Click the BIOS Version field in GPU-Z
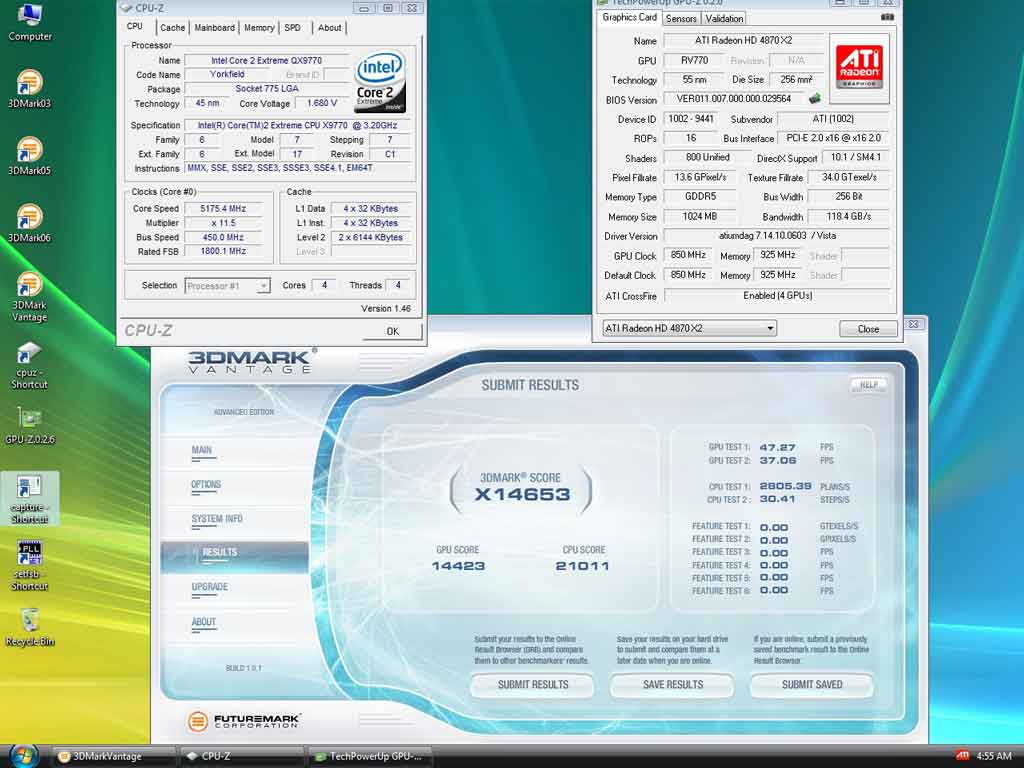 [x=734, y=99]
